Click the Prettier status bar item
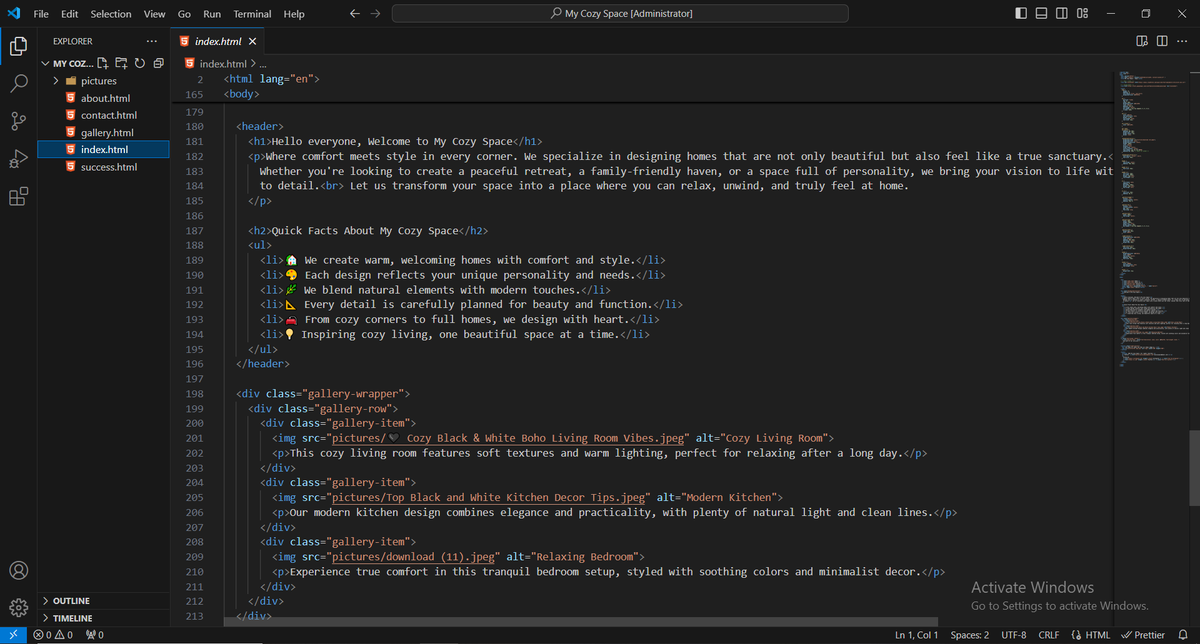The image size is (1200, 644). (x=1143, y=635)
